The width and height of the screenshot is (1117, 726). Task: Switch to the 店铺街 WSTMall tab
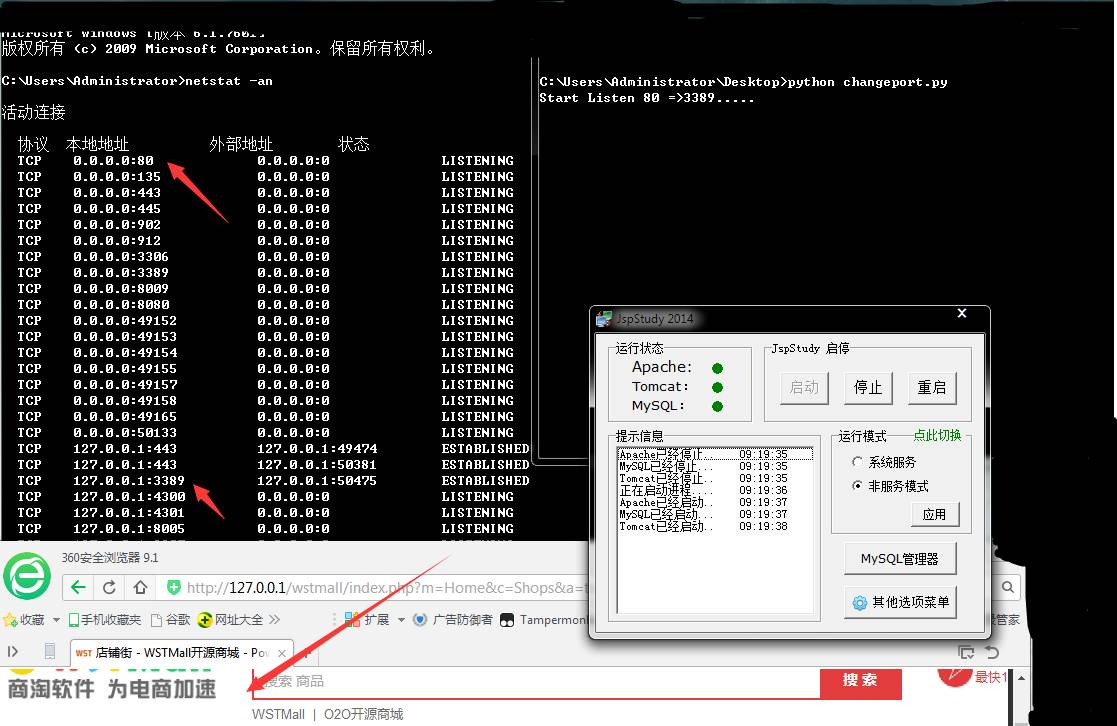click(x=182, y=653)
